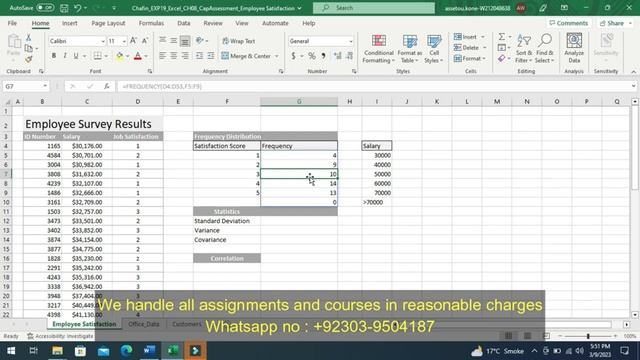Click the Percent Style icon
Screen dimensions: 640x360
(x=312, y=56)
